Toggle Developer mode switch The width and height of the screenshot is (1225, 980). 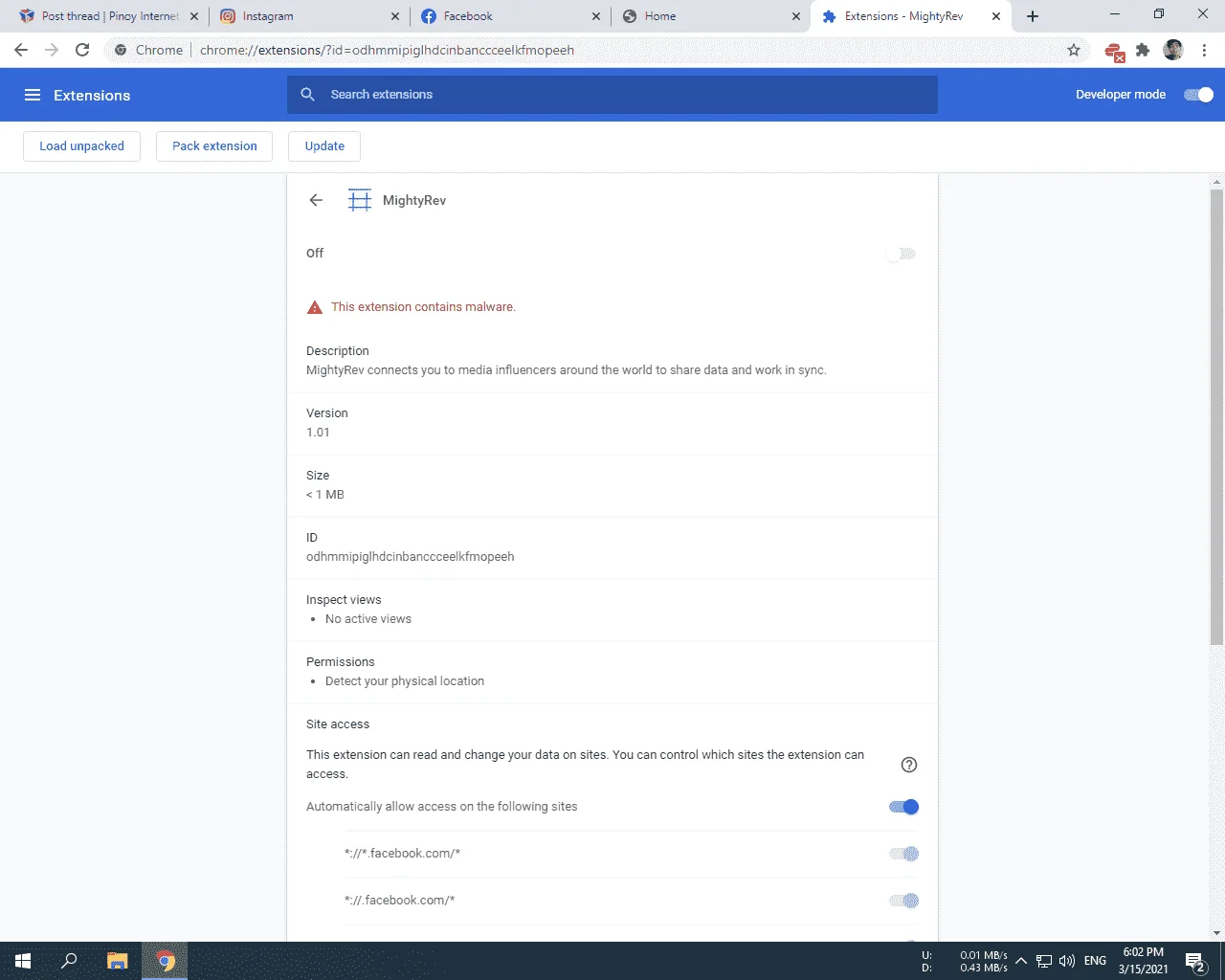[x=1198, y=95]
